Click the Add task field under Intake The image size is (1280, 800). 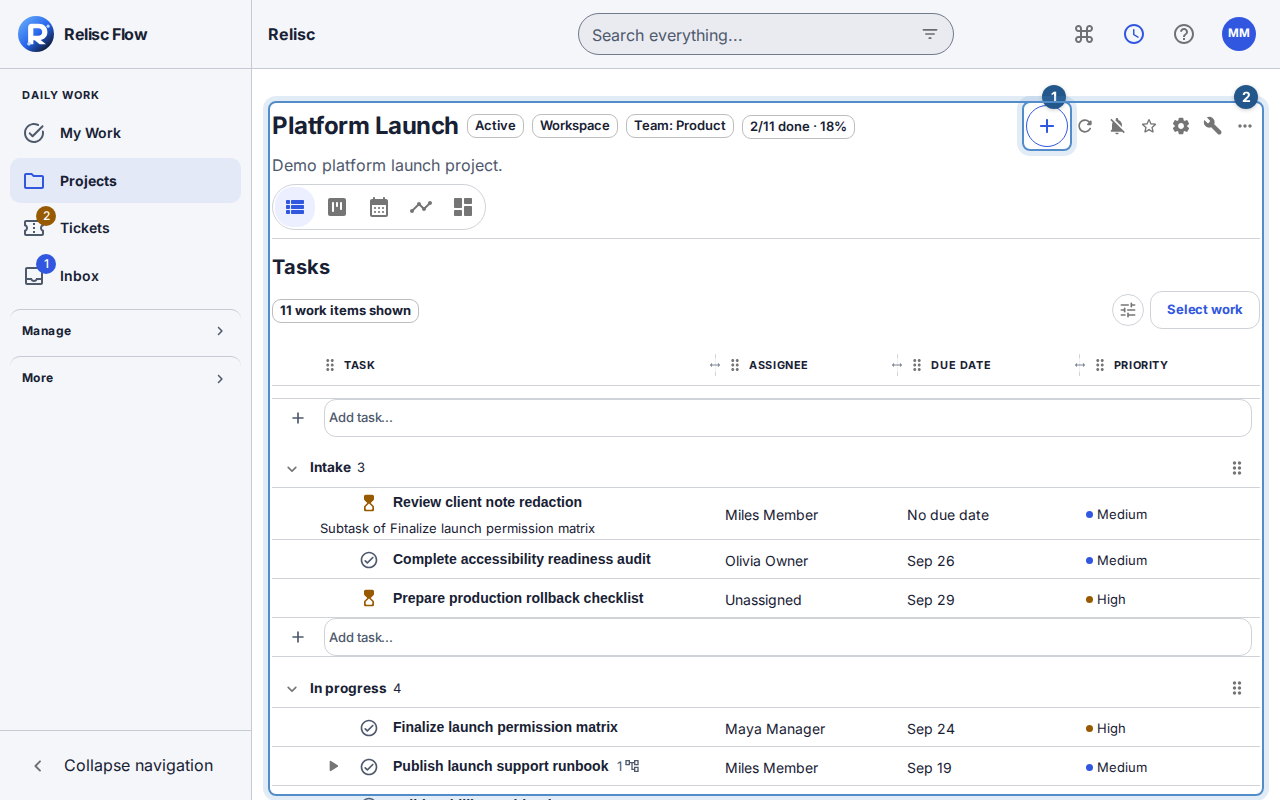(788, 637)
